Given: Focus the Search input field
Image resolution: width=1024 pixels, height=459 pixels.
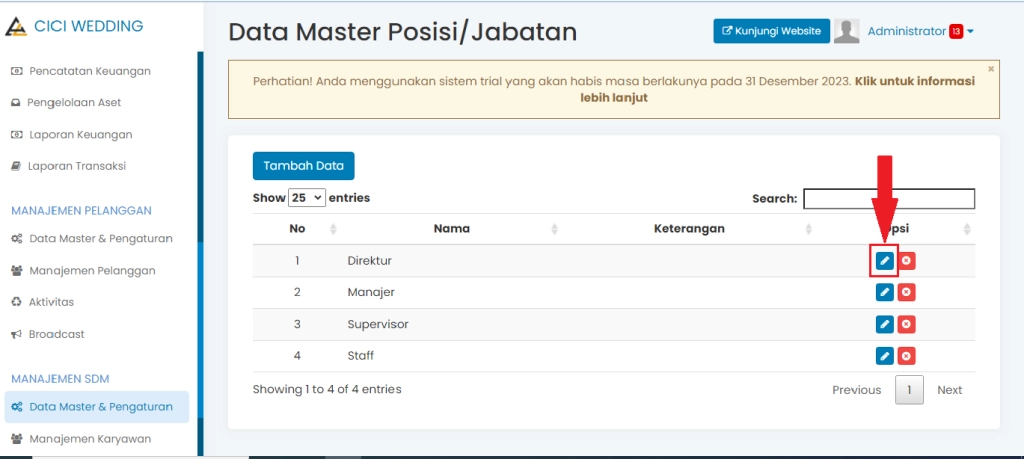Looking at the screenshot, I should point(889,198).
